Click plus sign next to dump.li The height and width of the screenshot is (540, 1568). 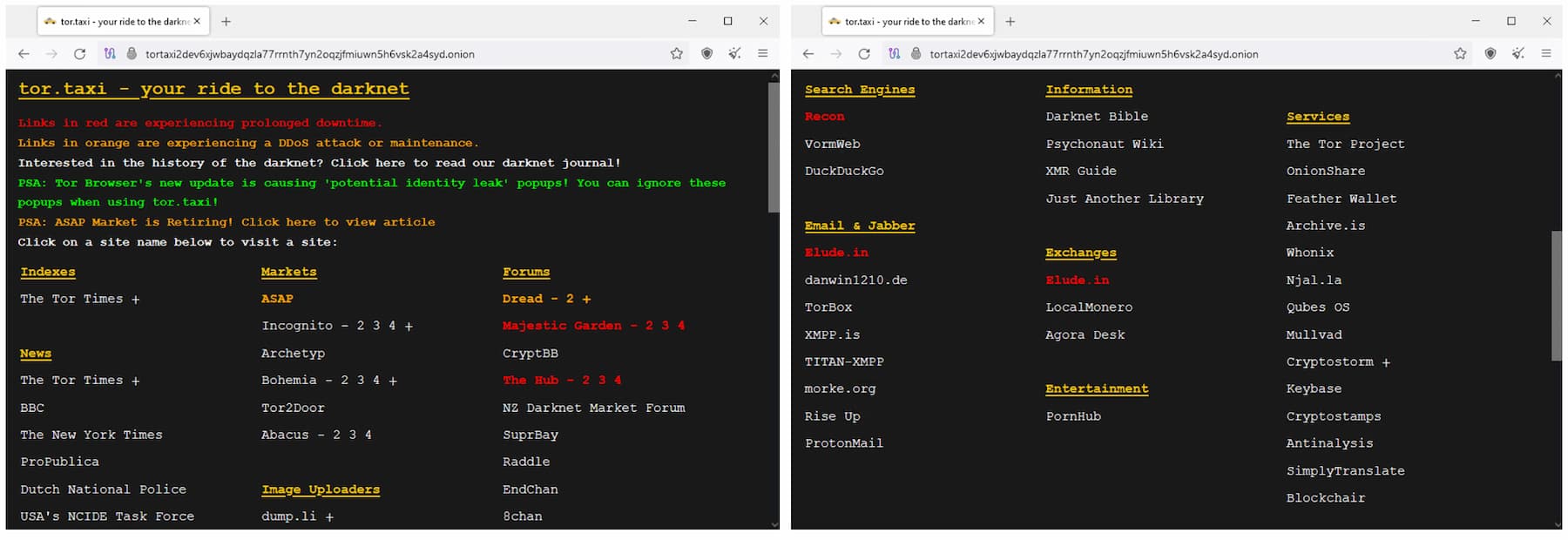coord(329,517)
